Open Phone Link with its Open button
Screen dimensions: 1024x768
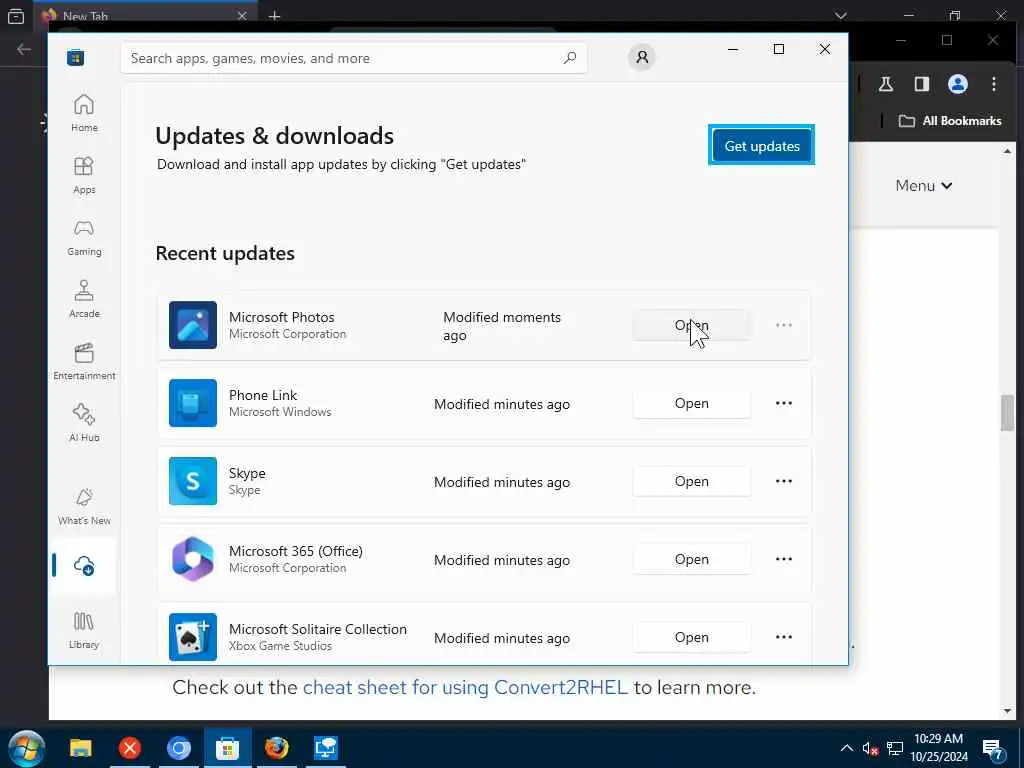click(692, 403)
